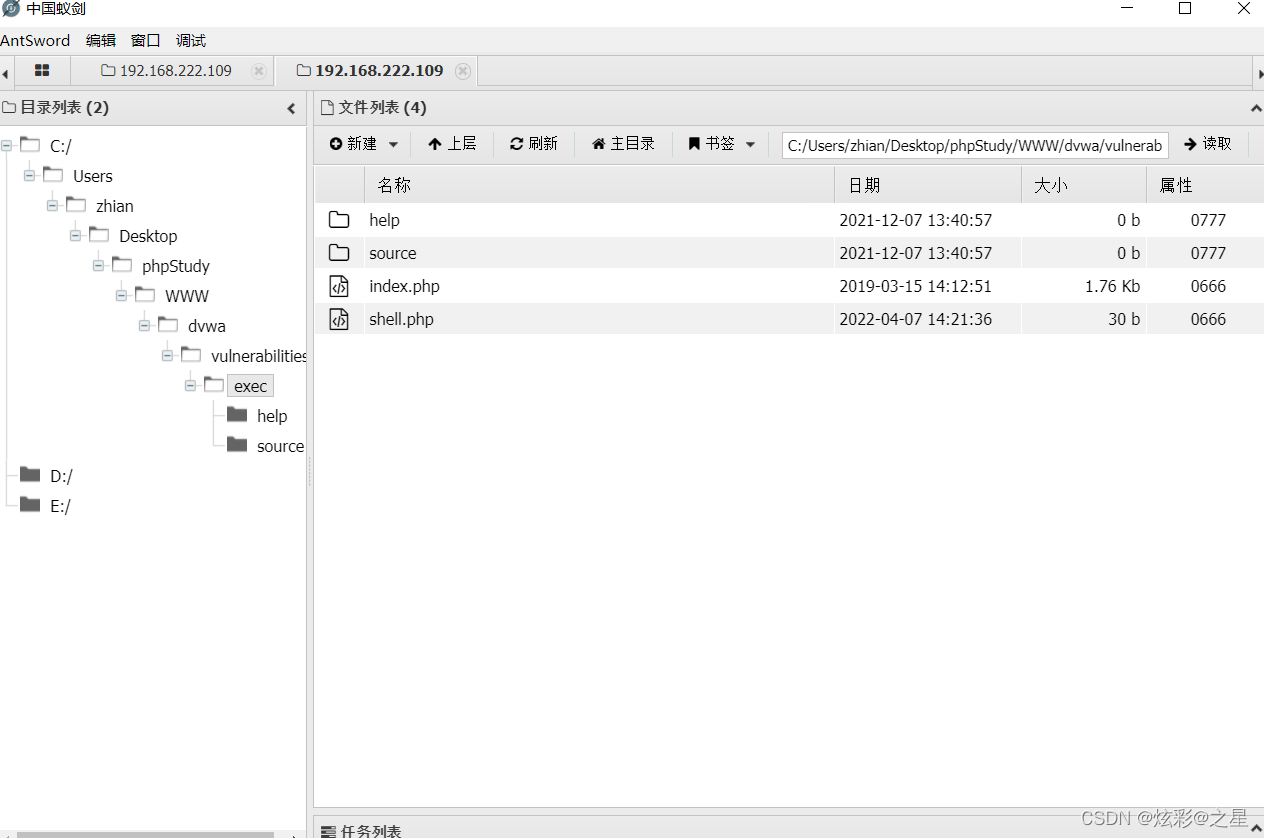Screen dimensions: 1264x838
Task: Open the 编辑 menu
Action: click(100, 41)
